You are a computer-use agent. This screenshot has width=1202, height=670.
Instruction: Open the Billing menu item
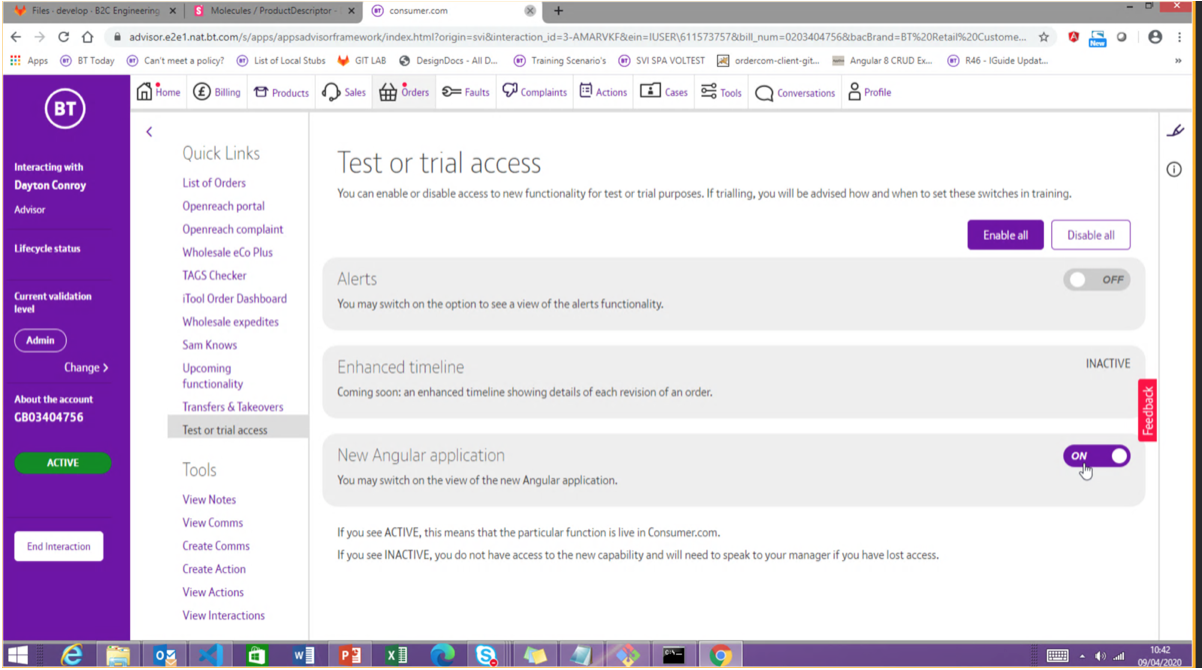point(217,92)
